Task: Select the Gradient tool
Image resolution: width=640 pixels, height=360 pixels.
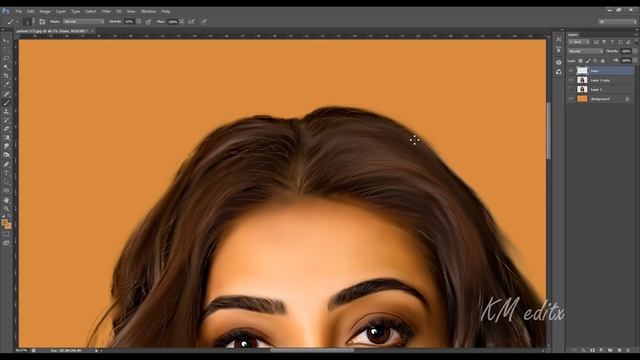Action: pyautogui.click(x=6, y=138)
